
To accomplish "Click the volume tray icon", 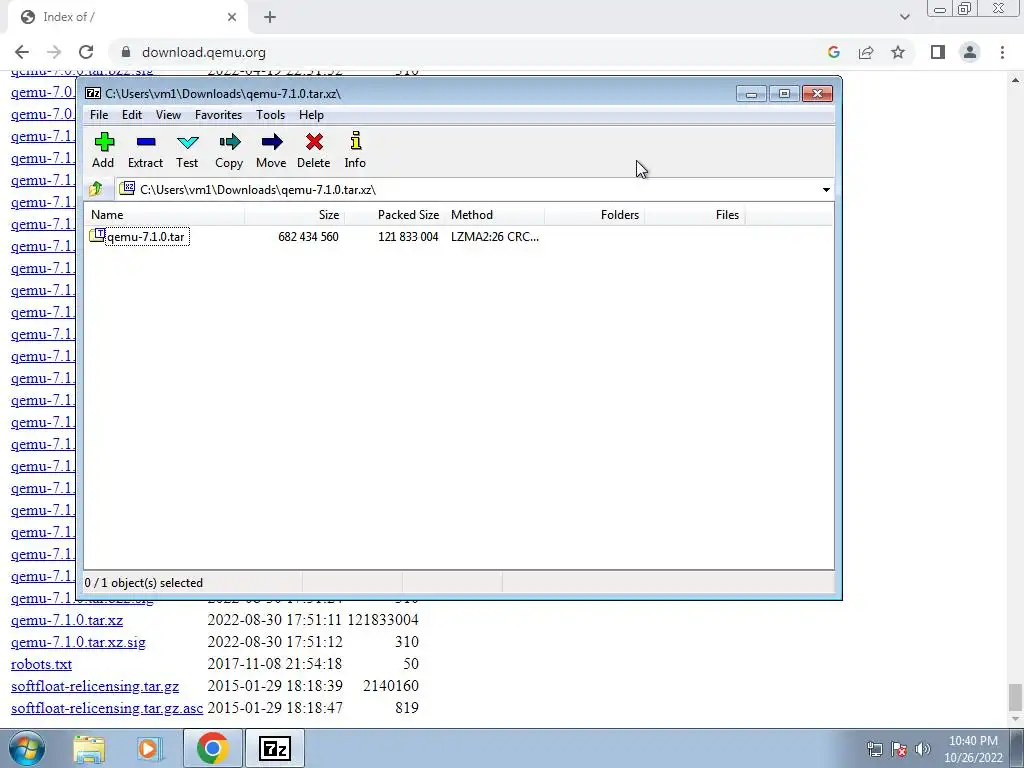I will coord(923,748).
